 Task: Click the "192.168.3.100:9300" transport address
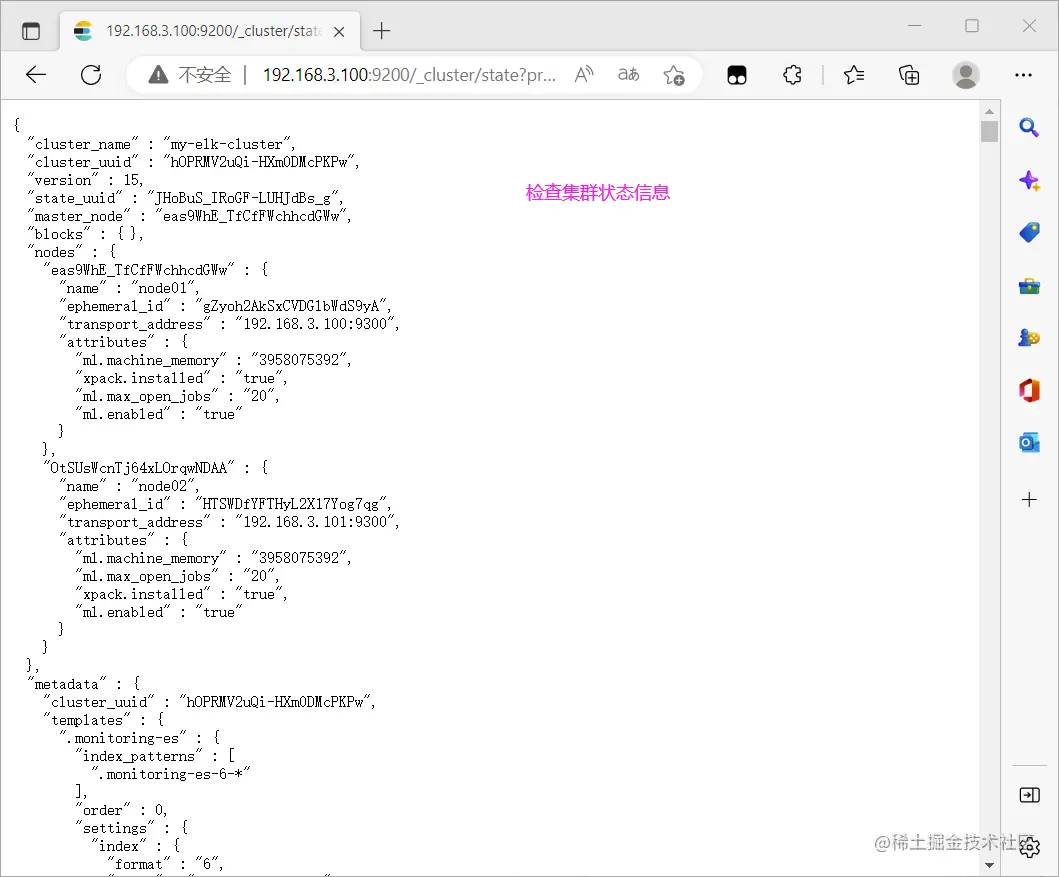(x=315, y=324)
